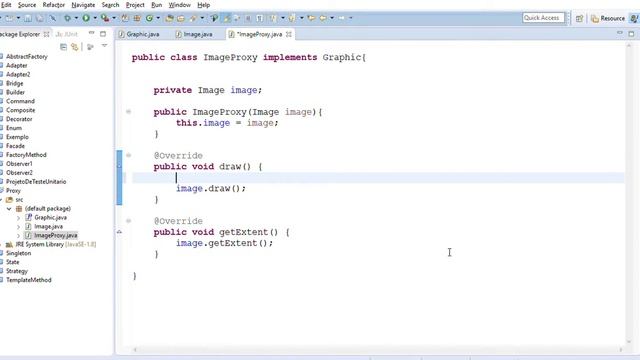Open the Help menu
Image resolution: width=640 pixels, height=360 pixels.
pos(203,5)
